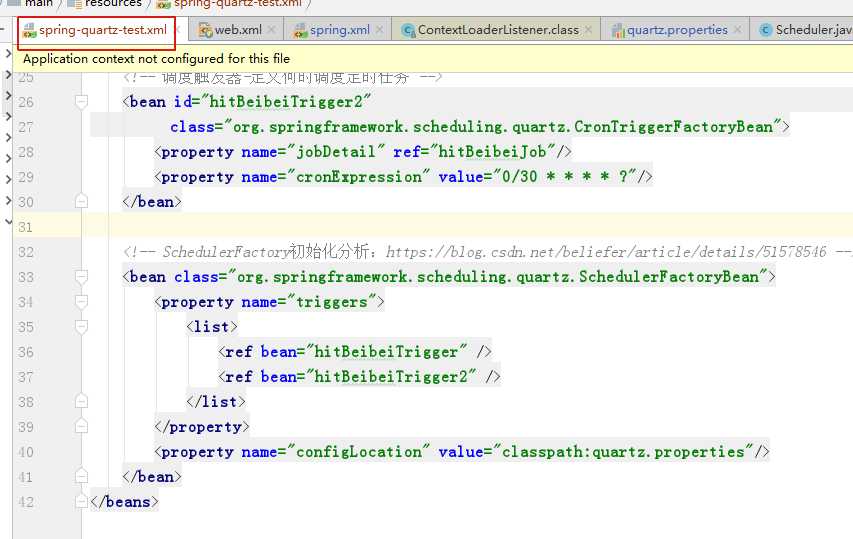The image size is (853, 539).
Task: Click the 'Application context not configured' banner
Action: click(x=432, y=59)
